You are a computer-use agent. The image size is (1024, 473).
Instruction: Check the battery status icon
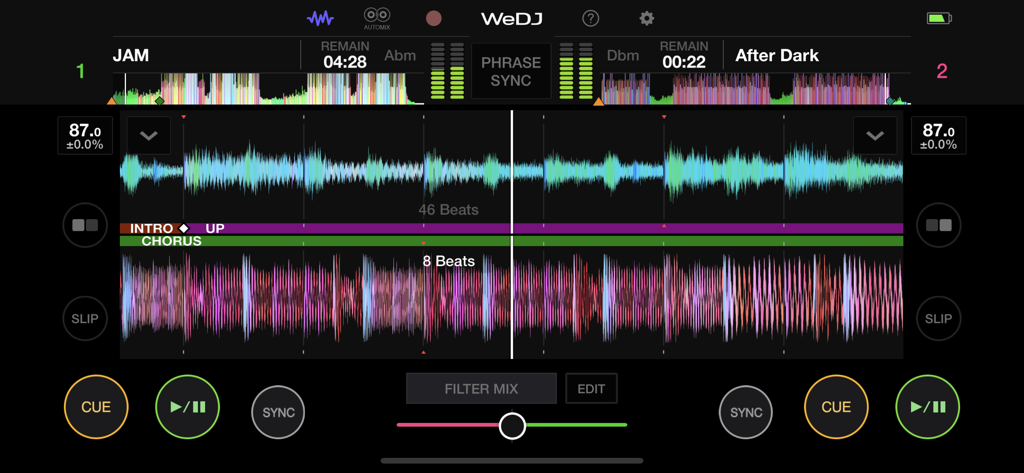click(939, 18)
